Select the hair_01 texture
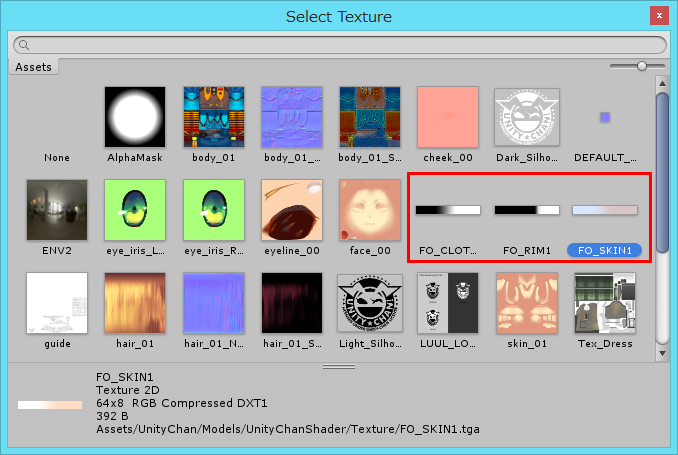The width and height of the screenshot is (678, 455). (135, 303)
